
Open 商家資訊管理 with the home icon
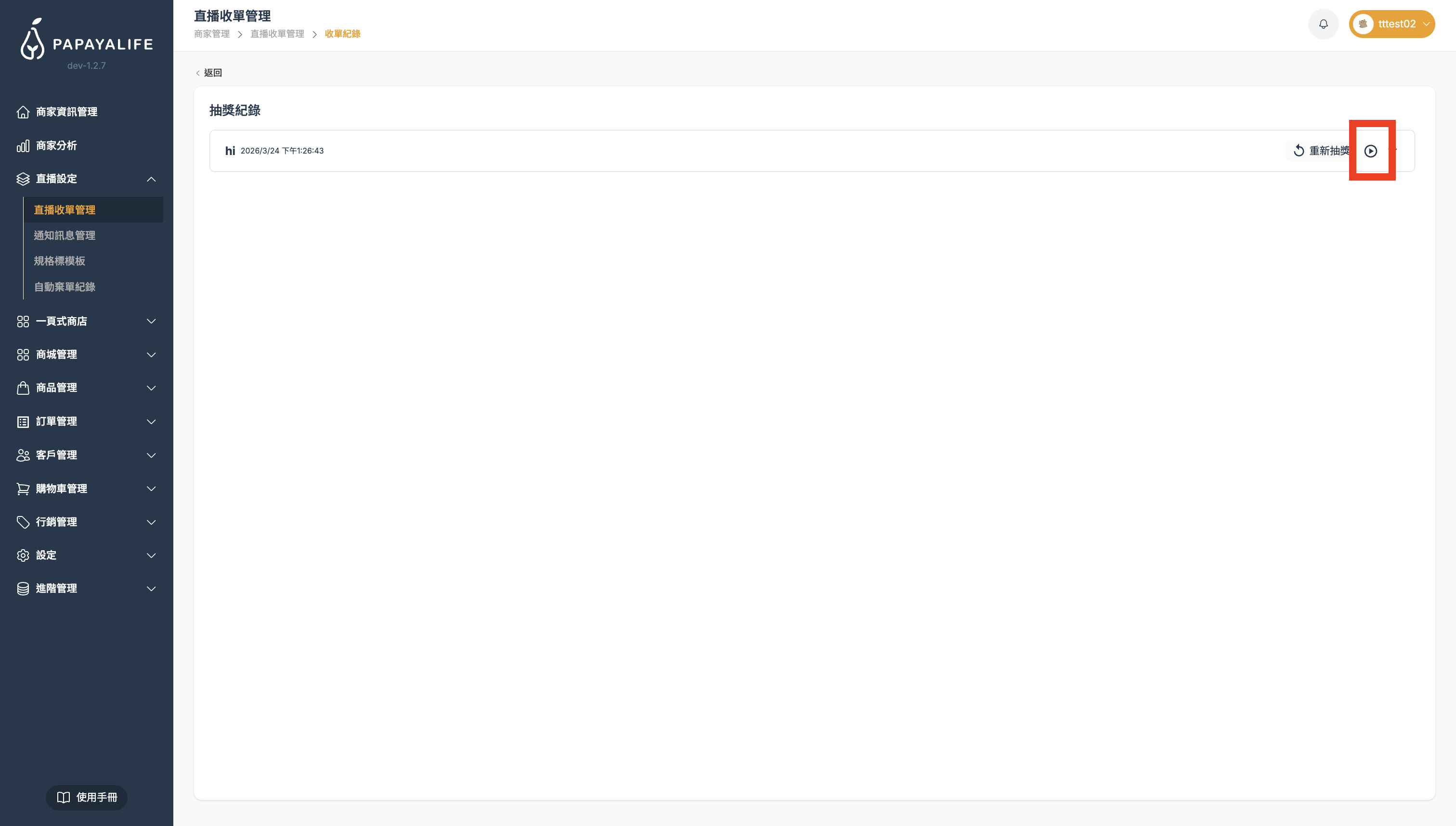click(66, 112)
